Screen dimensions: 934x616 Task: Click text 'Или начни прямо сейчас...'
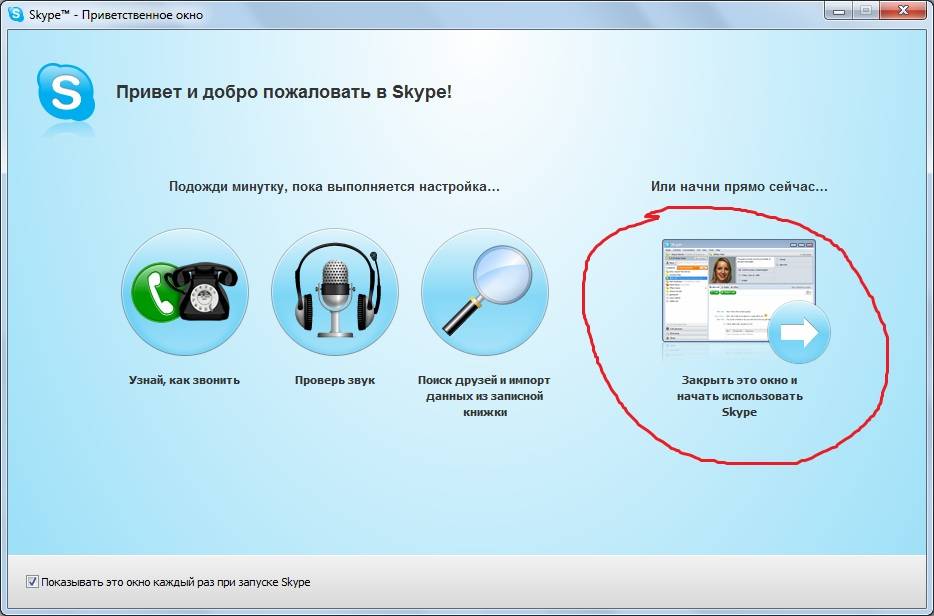739,186
